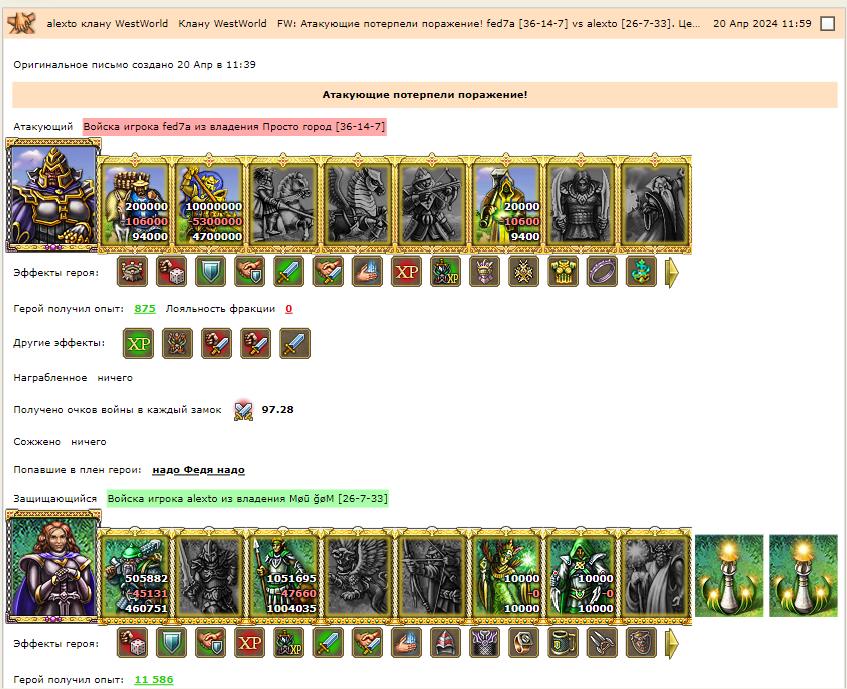Click the ring effect icon in attacker effects
847x689 pixels.
[602, 272]
